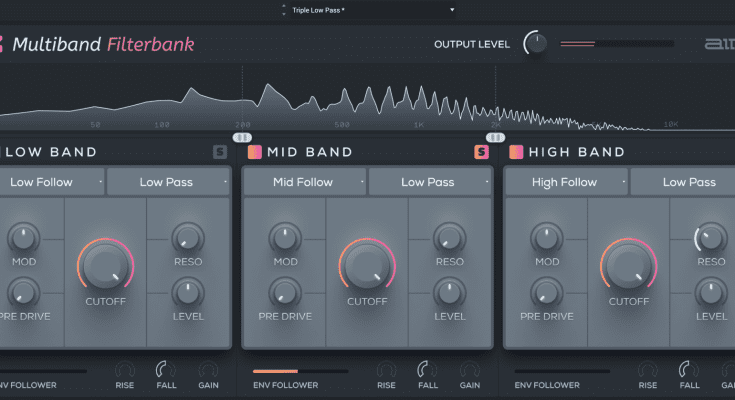The height and width of the screenshot is (400, 735).
Task: Click the High Band CUTOFF knob
Action: click(629, 267)
